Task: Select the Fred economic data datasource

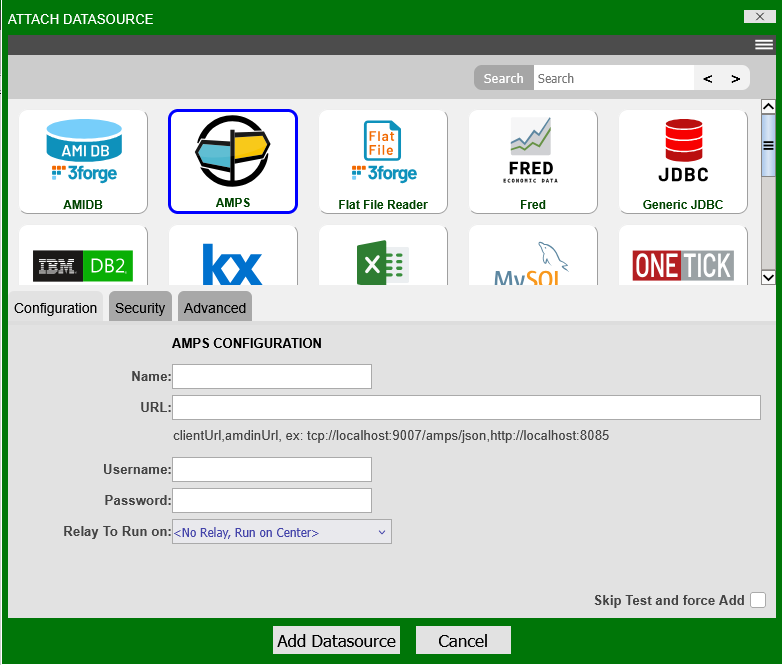Action: point(533,161)
